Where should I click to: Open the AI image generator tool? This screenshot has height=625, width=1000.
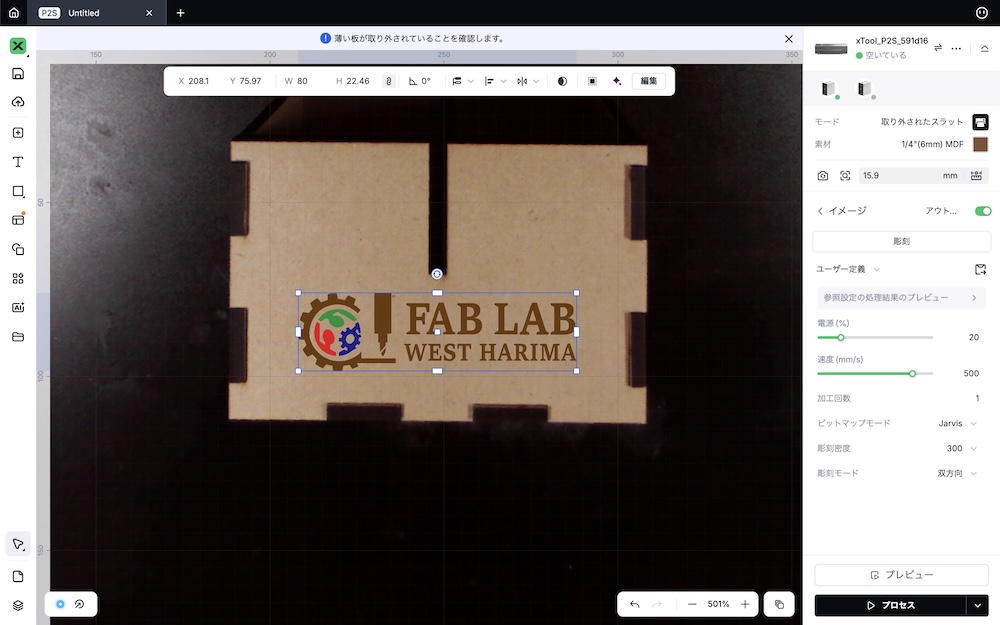(18, 308)
